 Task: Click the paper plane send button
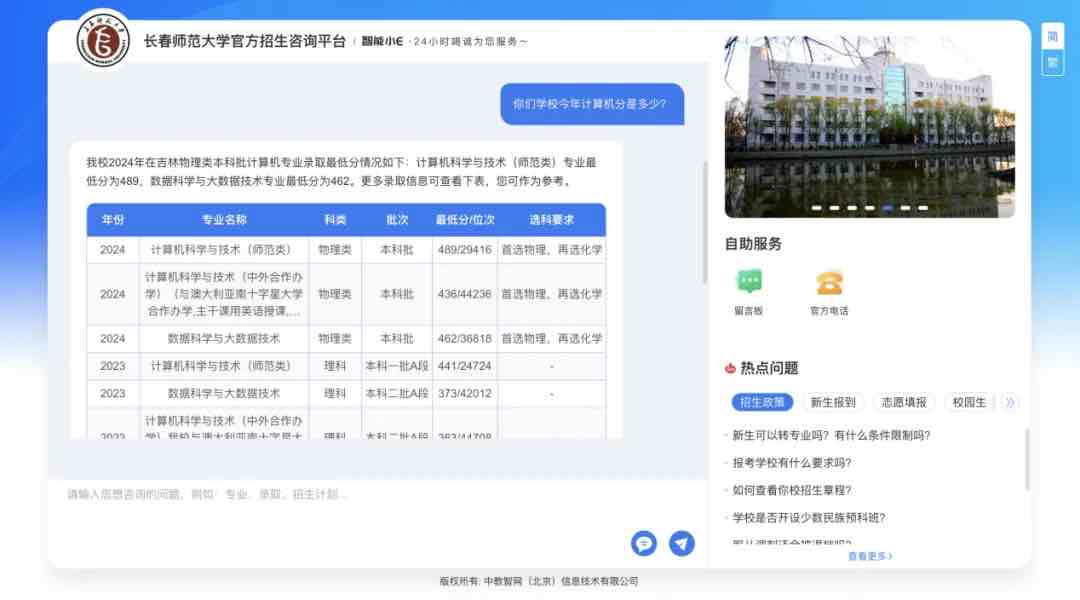pyautogui.click(x=682, y=544)
